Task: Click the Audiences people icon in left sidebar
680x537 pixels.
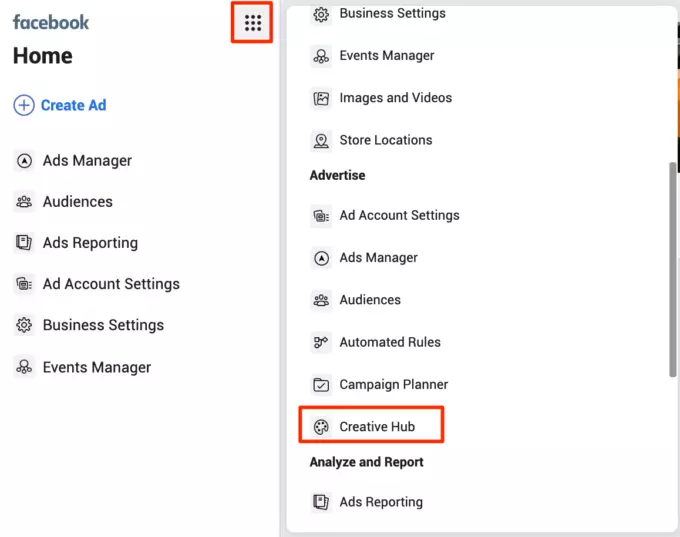Action: coord(24,202)
